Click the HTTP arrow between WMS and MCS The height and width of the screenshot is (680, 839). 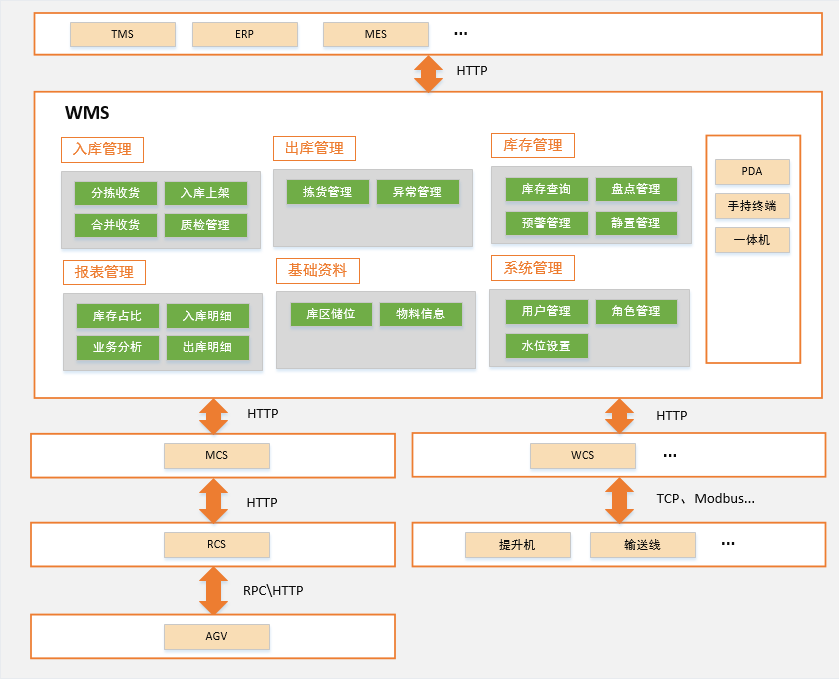click(x=213, y=413)
